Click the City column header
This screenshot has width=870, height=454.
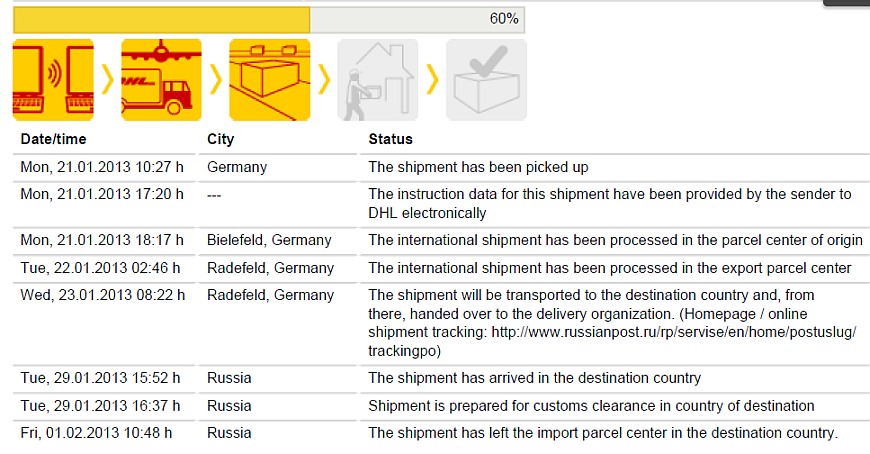click(220, 139)
